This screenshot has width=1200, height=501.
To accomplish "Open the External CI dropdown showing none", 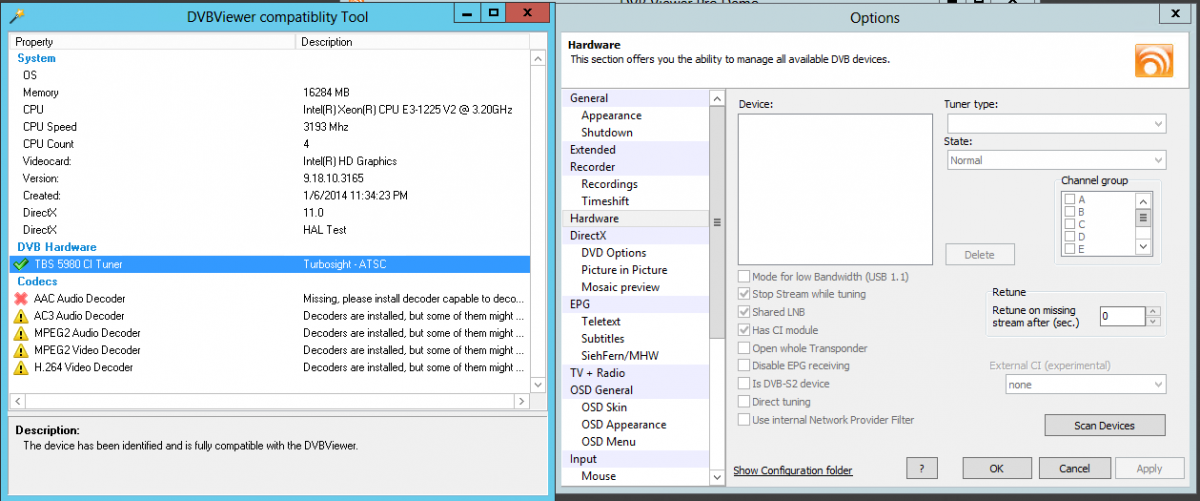I will click(1085, 384).
